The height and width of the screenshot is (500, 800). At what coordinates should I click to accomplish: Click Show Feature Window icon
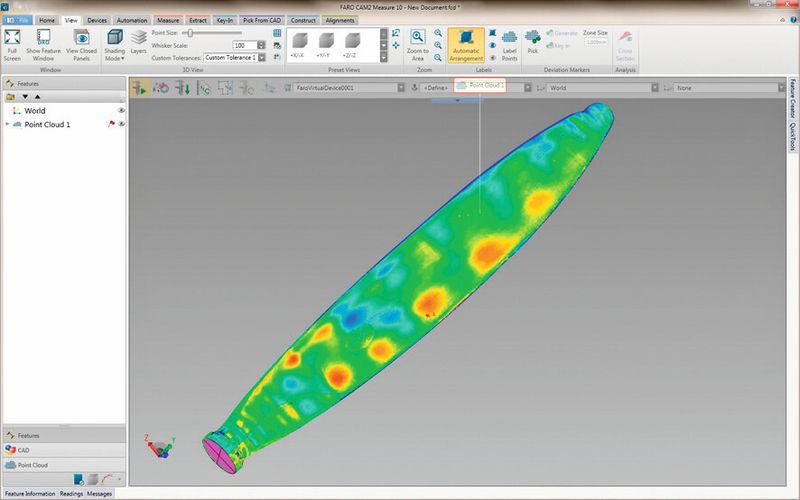(x=43, y=37)
